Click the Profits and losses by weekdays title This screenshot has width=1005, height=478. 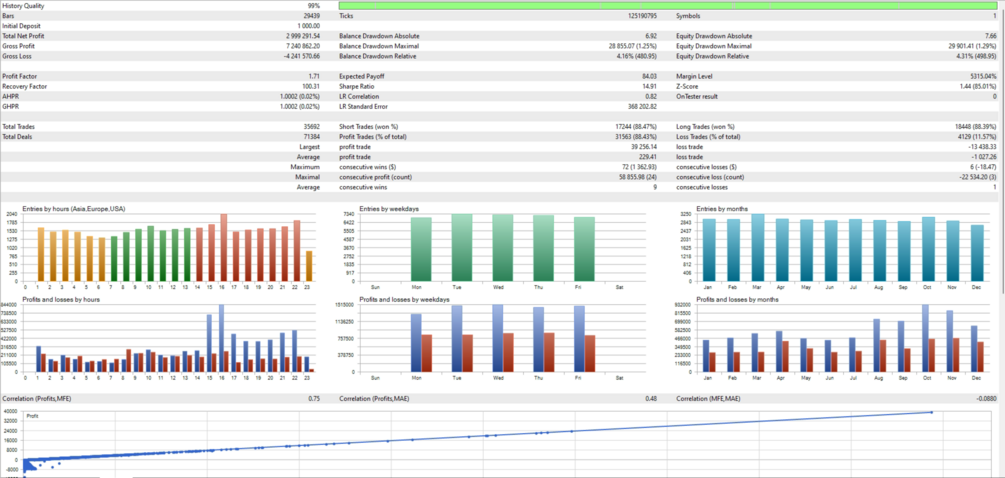(x=404, y=299)
